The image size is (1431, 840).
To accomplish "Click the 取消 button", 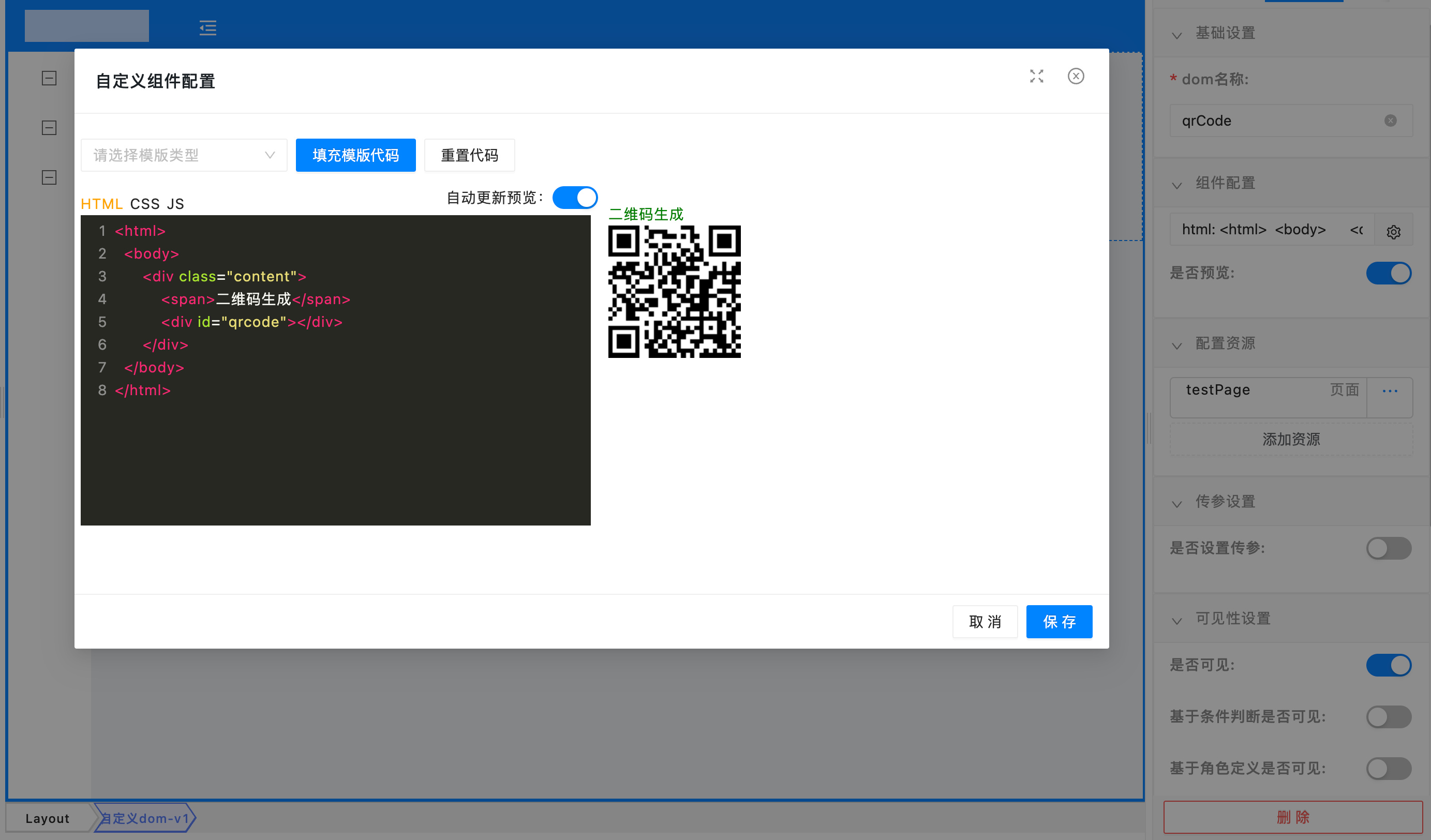I will [x=985, y=622].
